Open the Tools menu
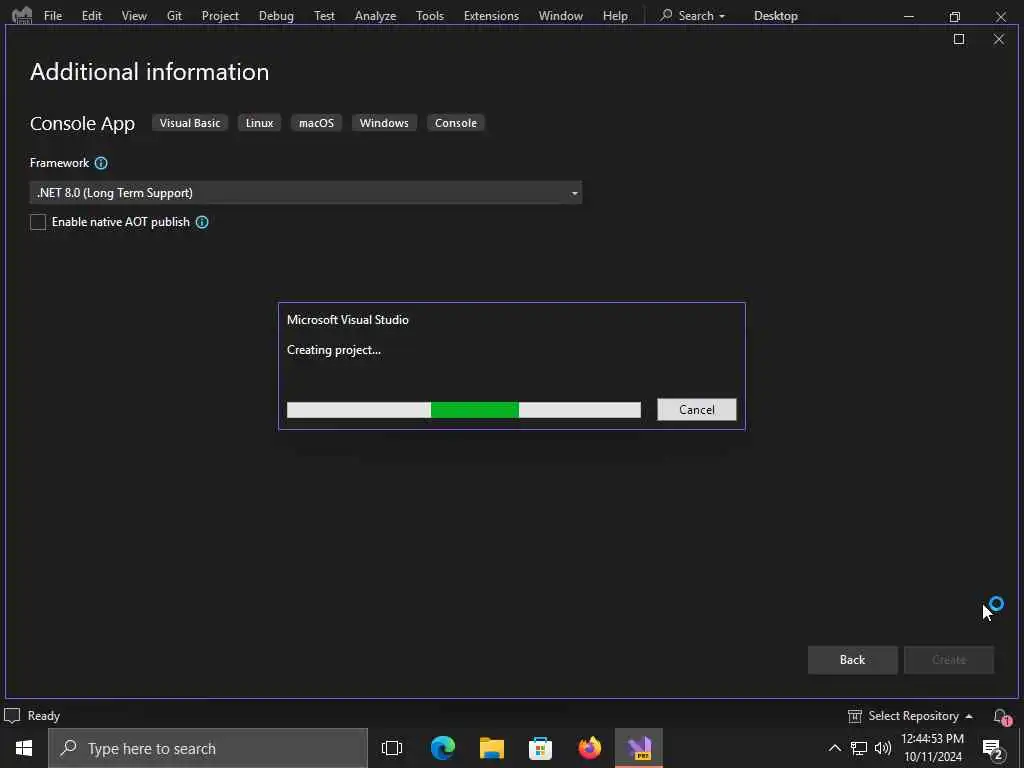 [430, 16]
